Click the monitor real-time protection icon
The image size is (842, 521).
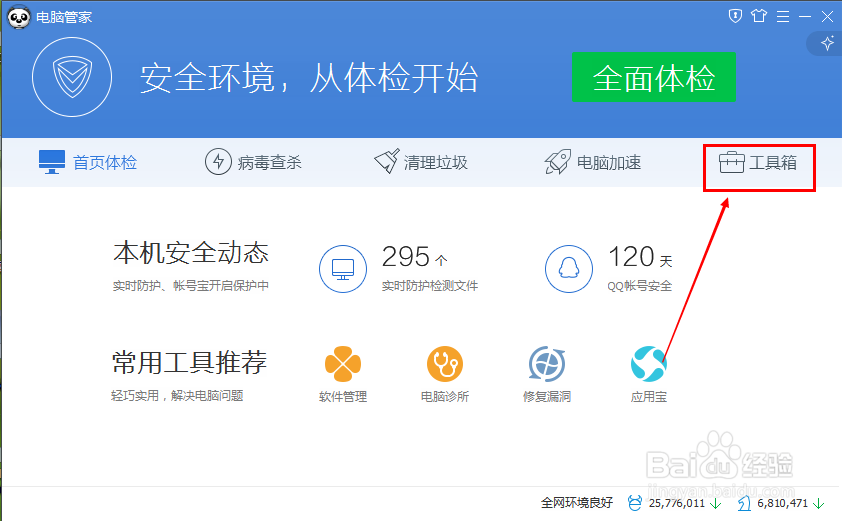click(343, 269)
